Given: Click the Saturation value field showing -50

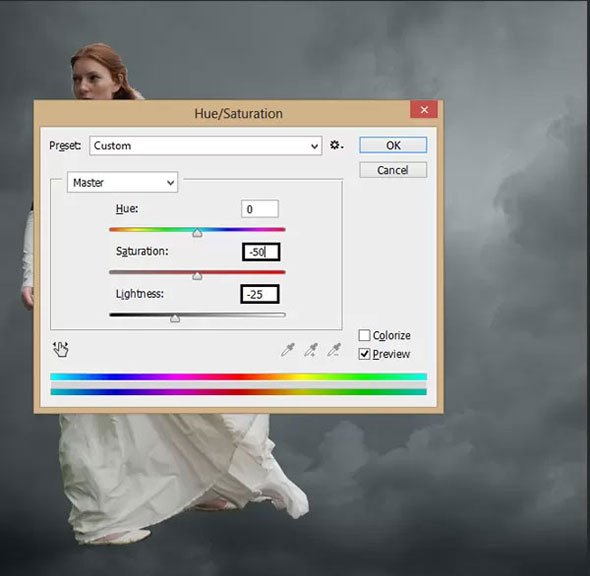Looking at the screenshot, I should click(x=261, y=252).
